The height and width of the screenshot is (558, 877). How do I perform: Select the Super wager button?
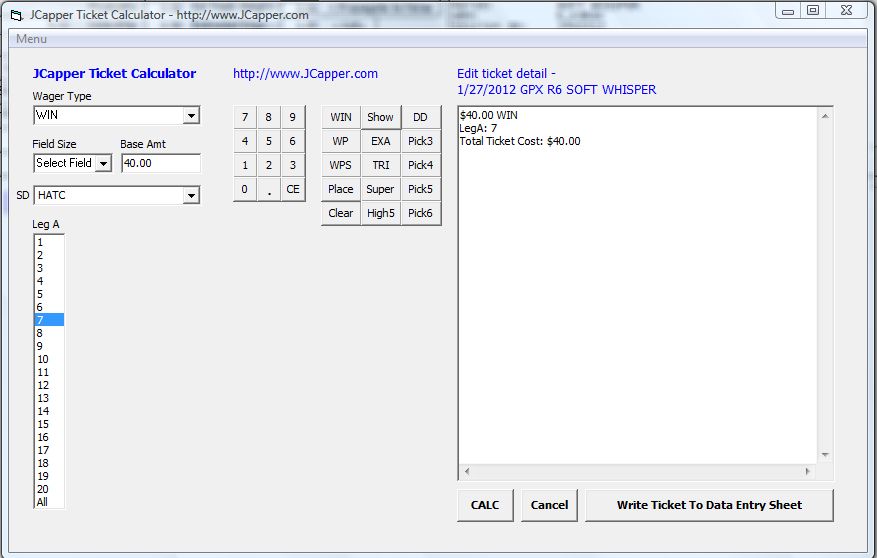click(x=380, y=190)
